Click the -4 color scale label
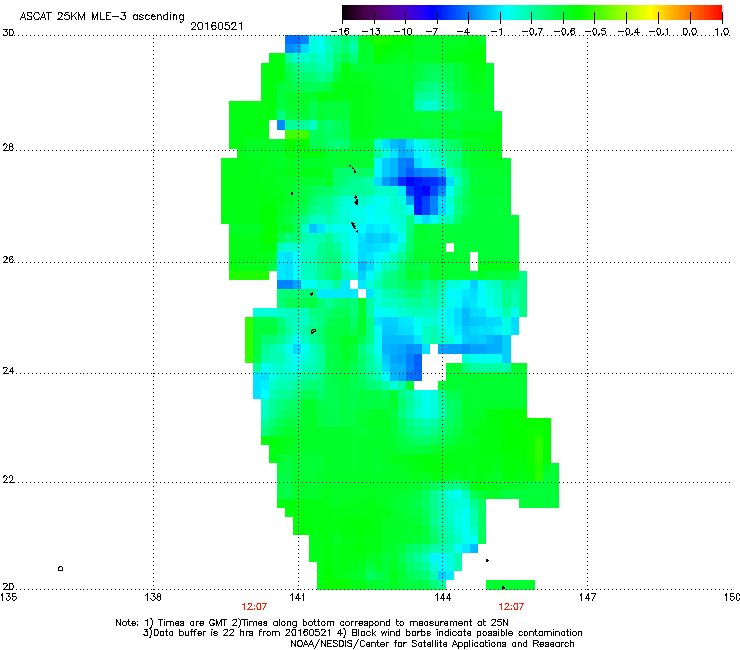740x650 pixels. (463, 32)
